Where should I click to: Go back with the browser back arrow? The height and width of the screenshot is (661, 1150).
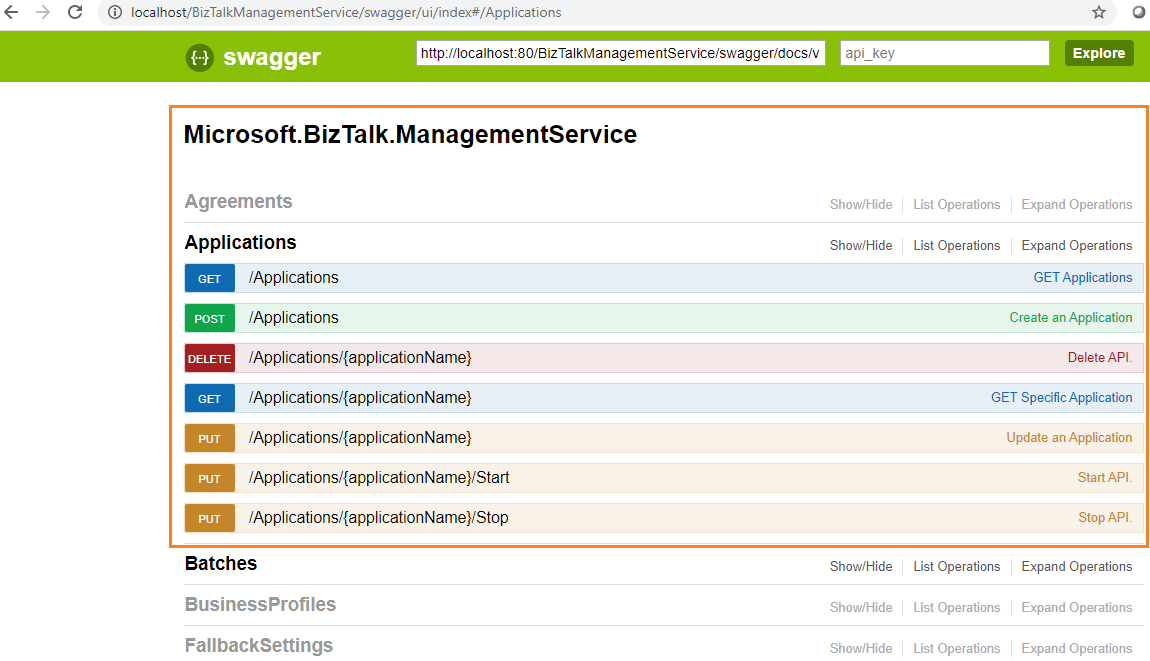(x=11, y=12)
